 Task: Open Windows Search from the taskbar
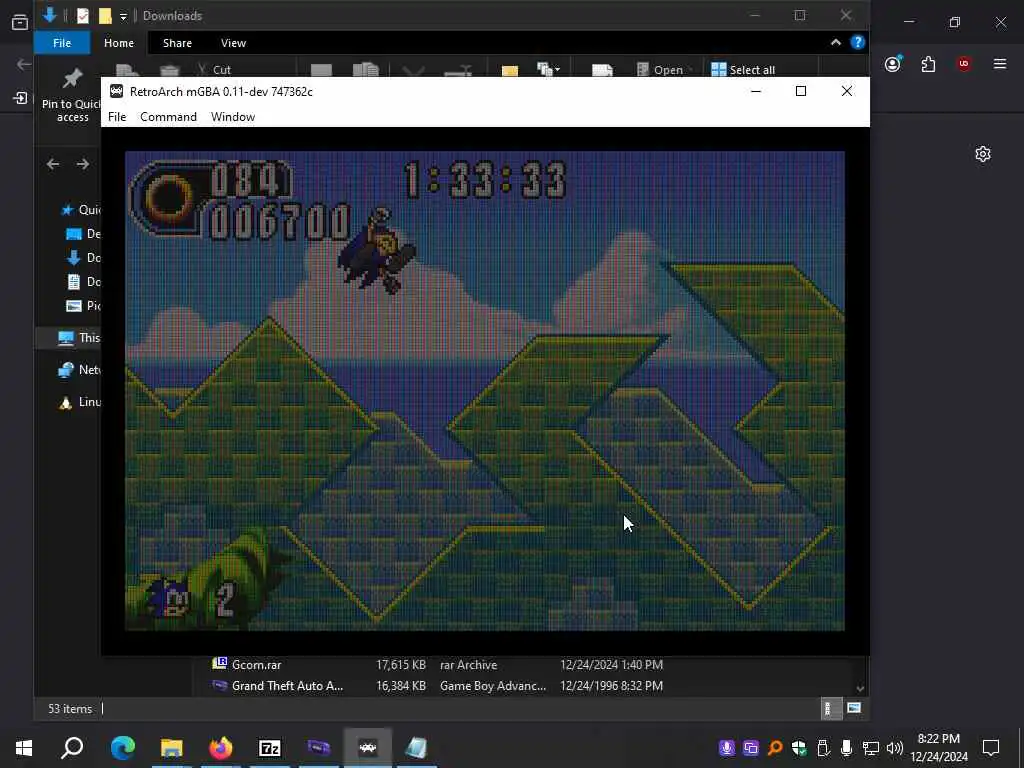click(72, 748)
